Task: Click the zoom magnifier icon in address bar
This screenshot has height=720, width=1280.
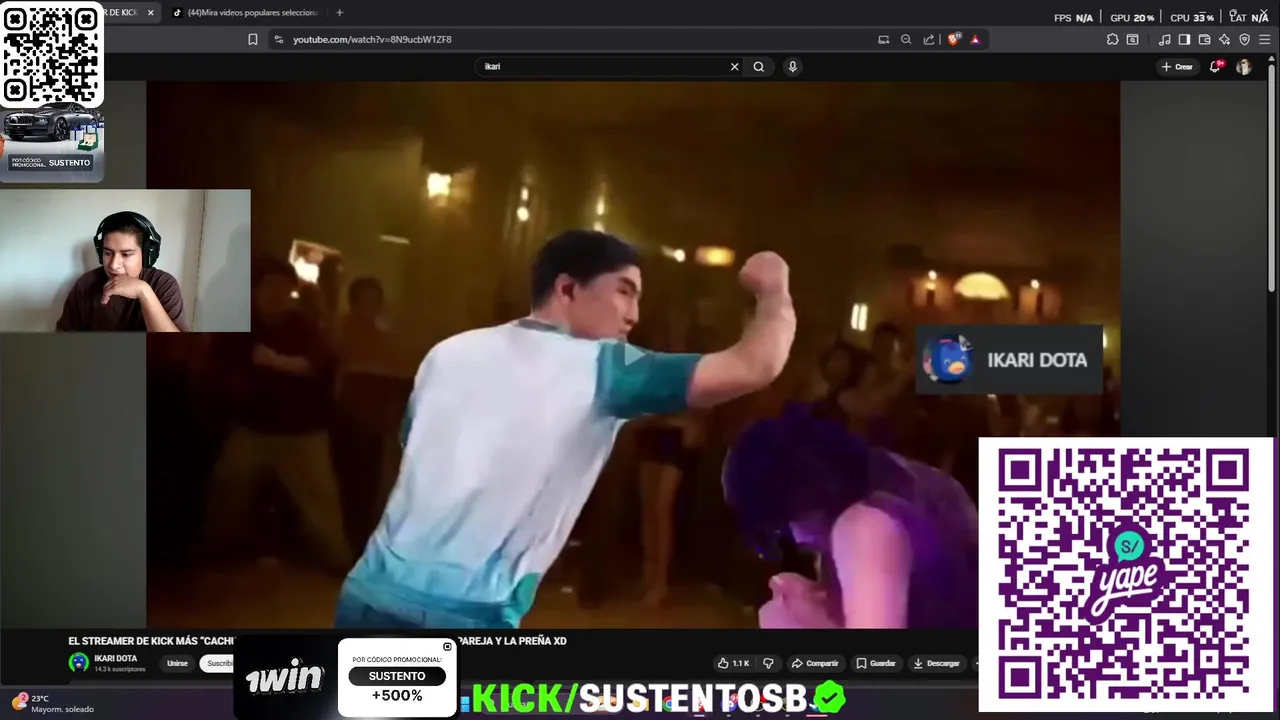Action: (906, 39)
